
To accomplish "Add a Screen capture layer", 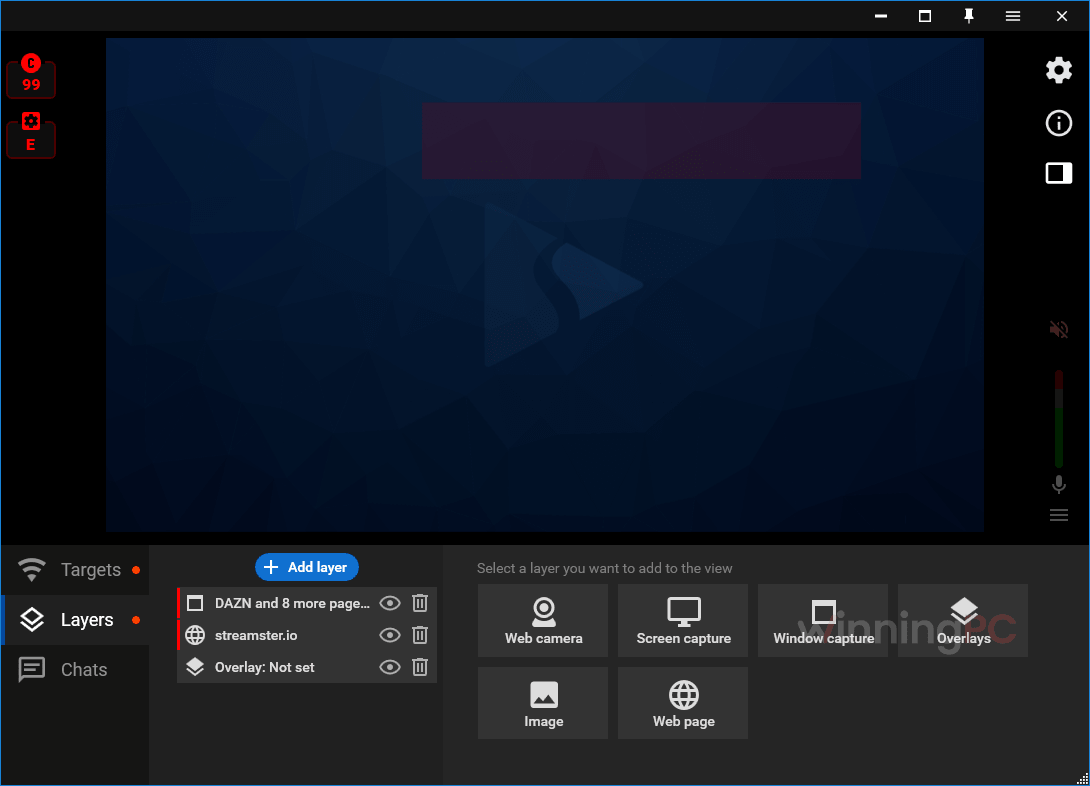I will 683,621.
